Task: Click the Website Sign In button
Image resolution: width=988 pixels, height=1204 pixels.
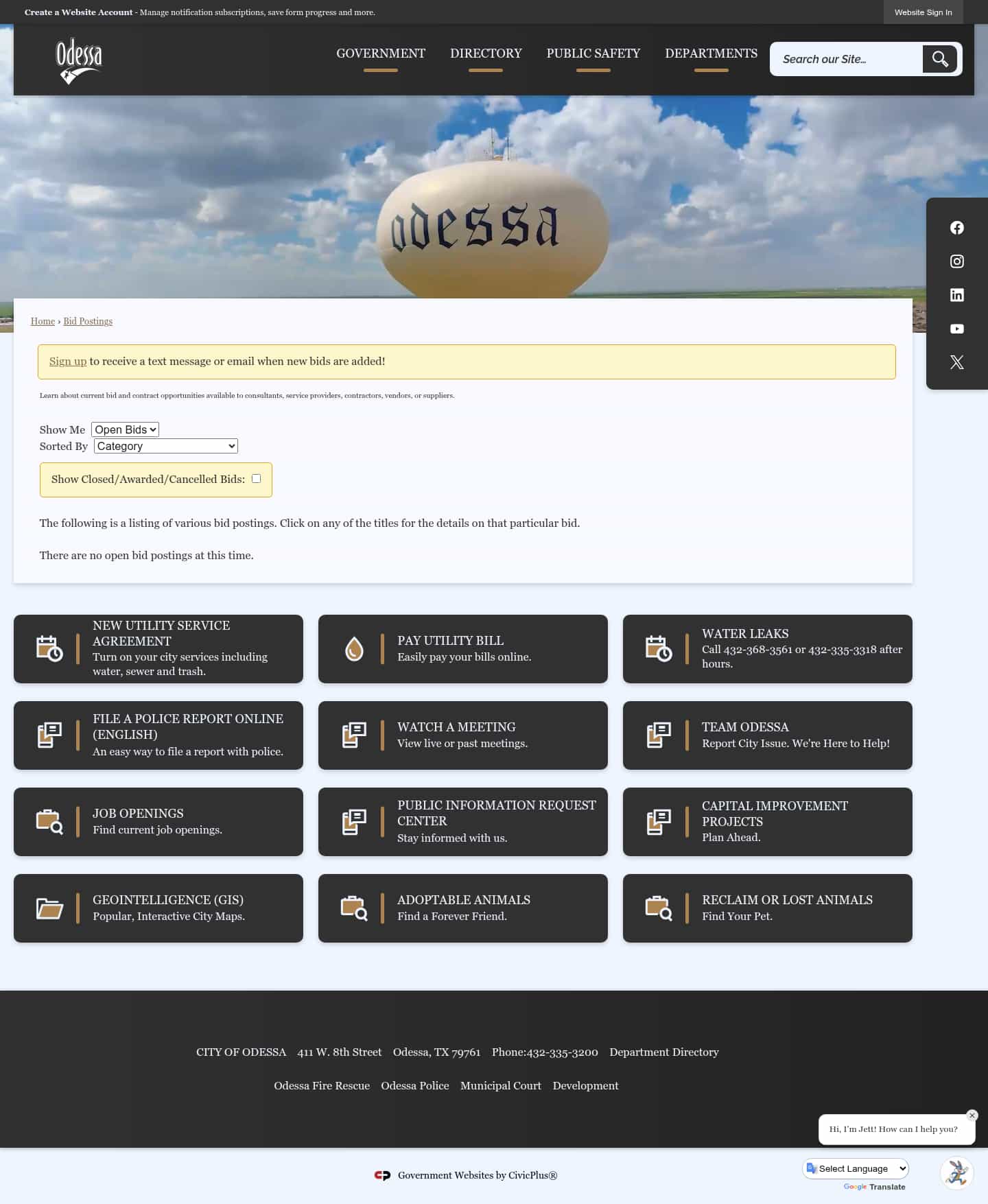Action: pos(923,12)
